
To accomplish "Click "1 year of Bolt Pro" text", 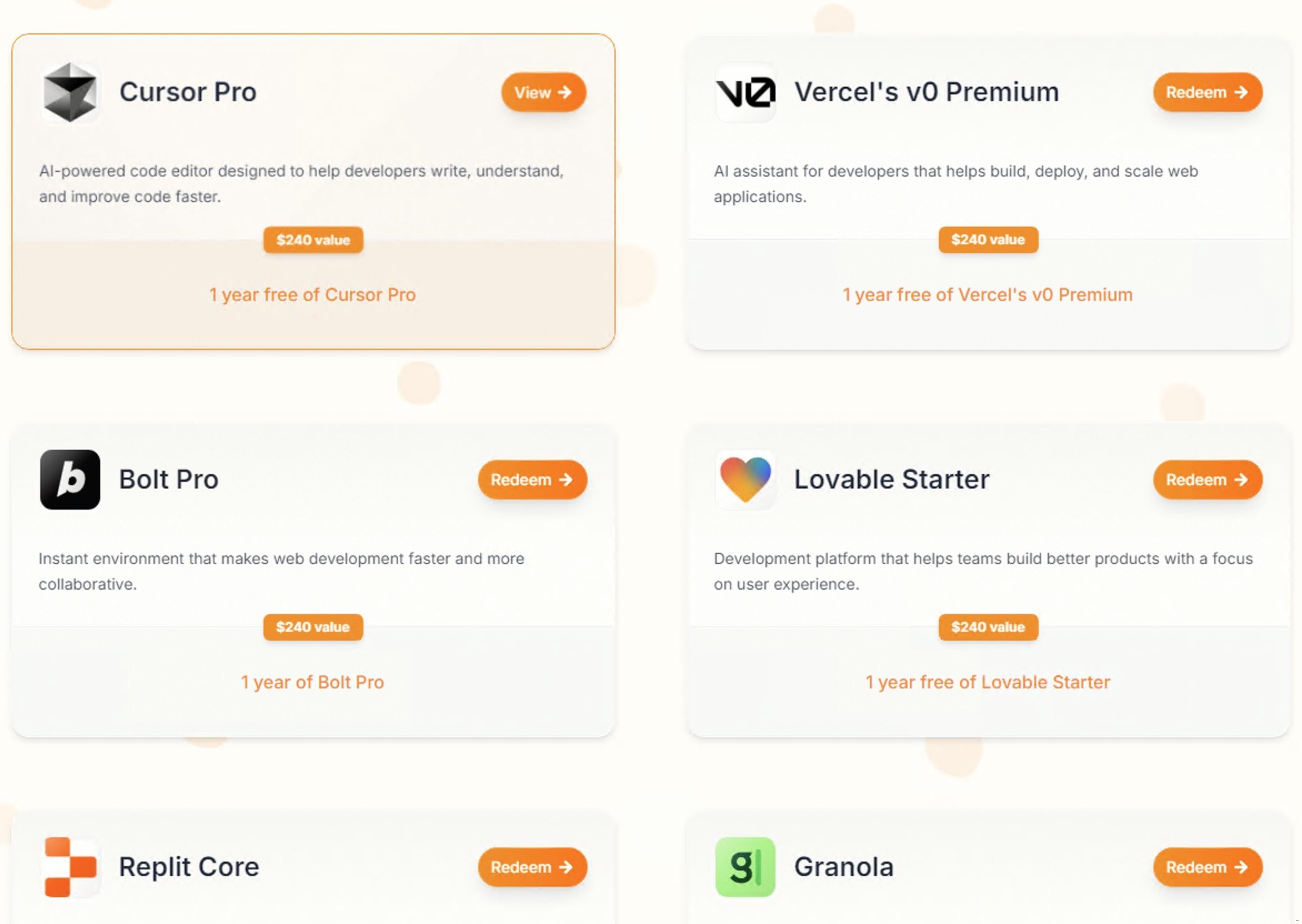I will (x=312, y=682).
